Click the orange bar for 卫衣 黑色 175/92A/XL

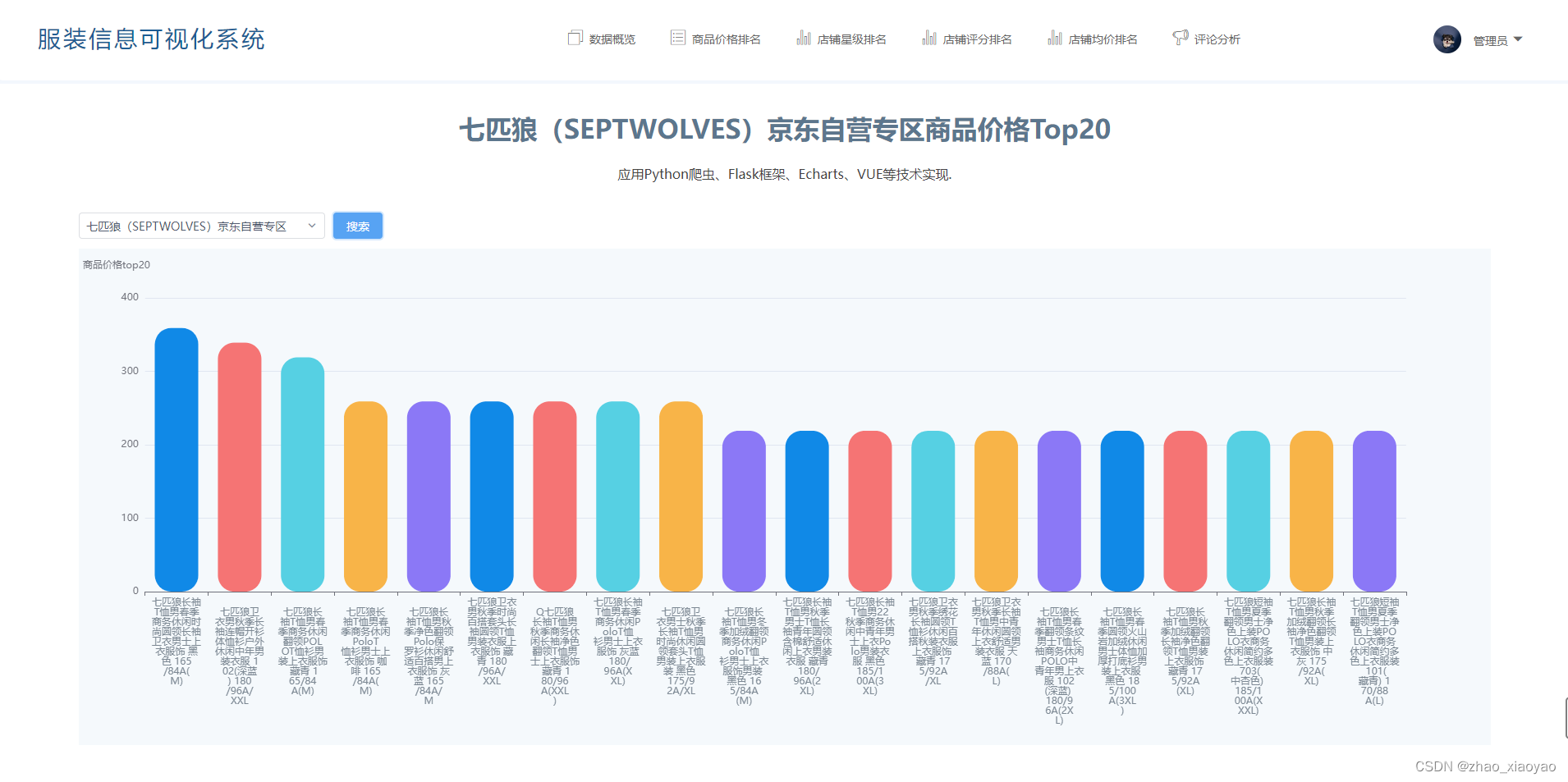(681, 496)
